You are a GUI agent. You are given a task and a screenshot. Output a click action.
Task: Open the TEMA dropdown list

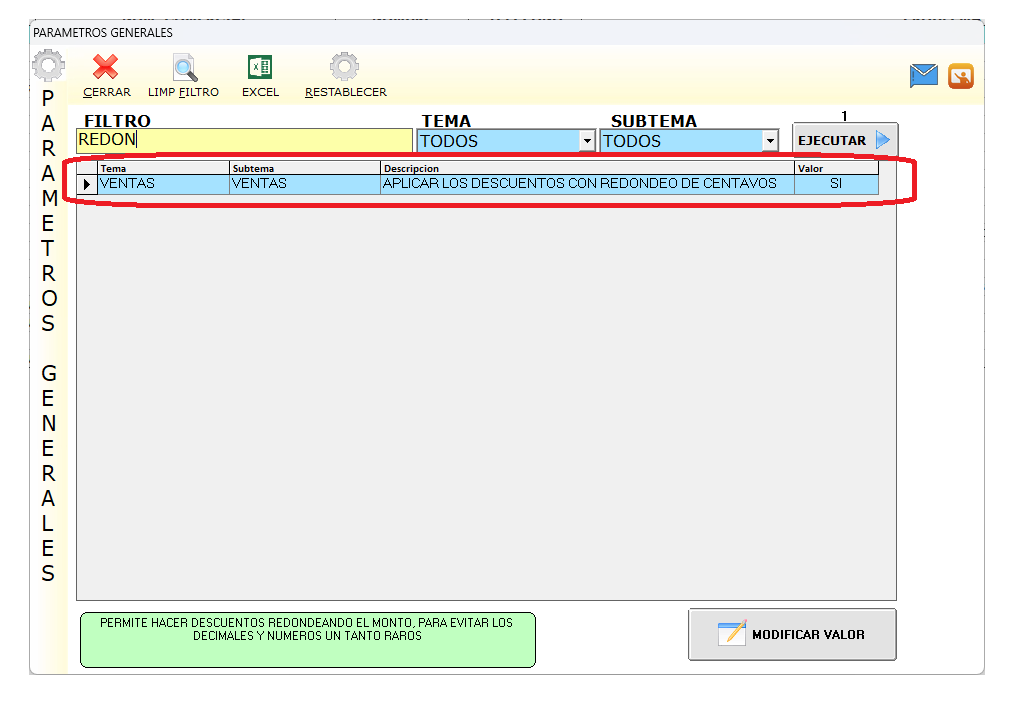click(x=587, y=141)
